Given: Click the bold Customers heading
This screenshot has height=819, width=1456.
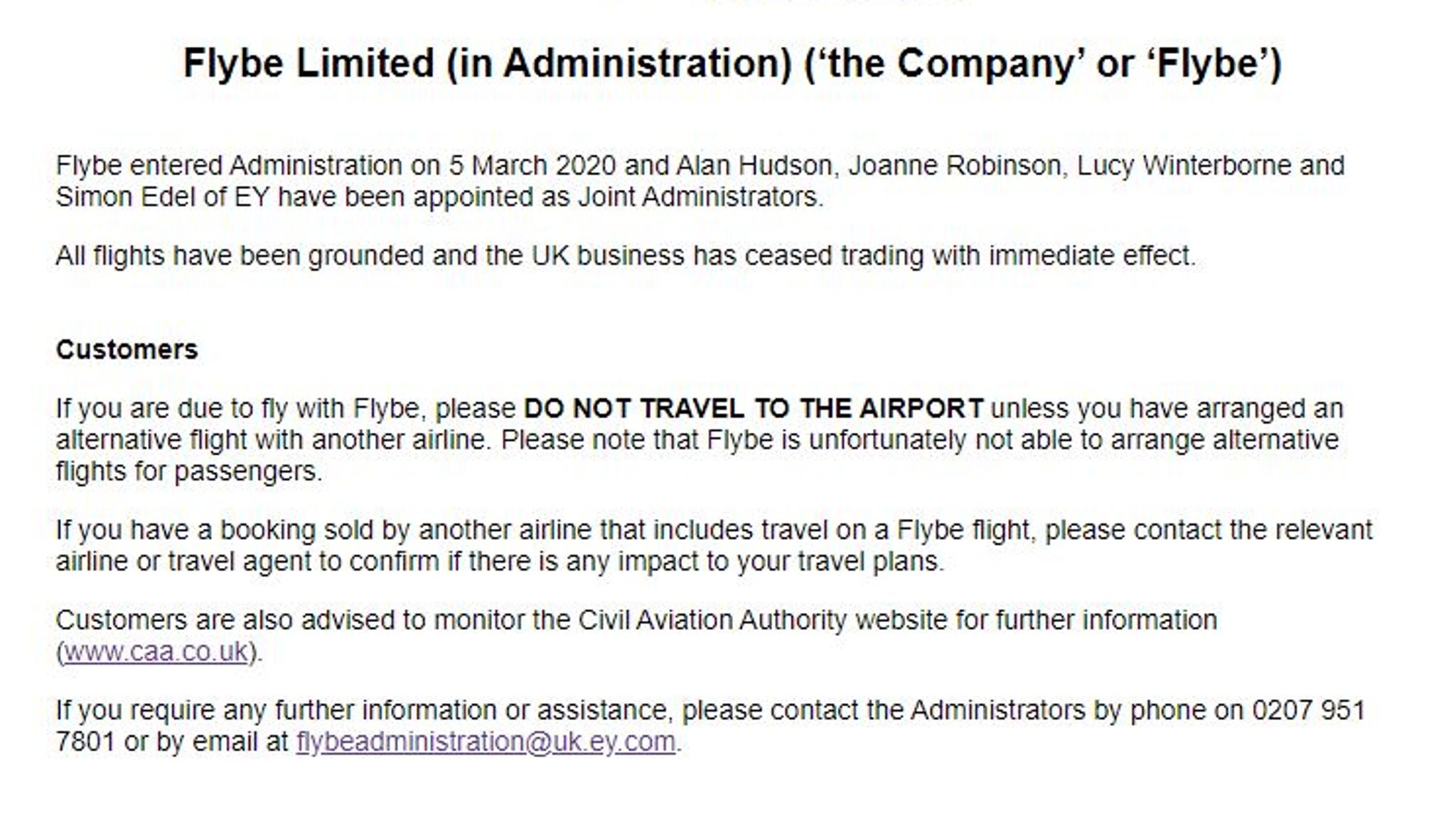Looking at the screenshot, I should 127,350.
